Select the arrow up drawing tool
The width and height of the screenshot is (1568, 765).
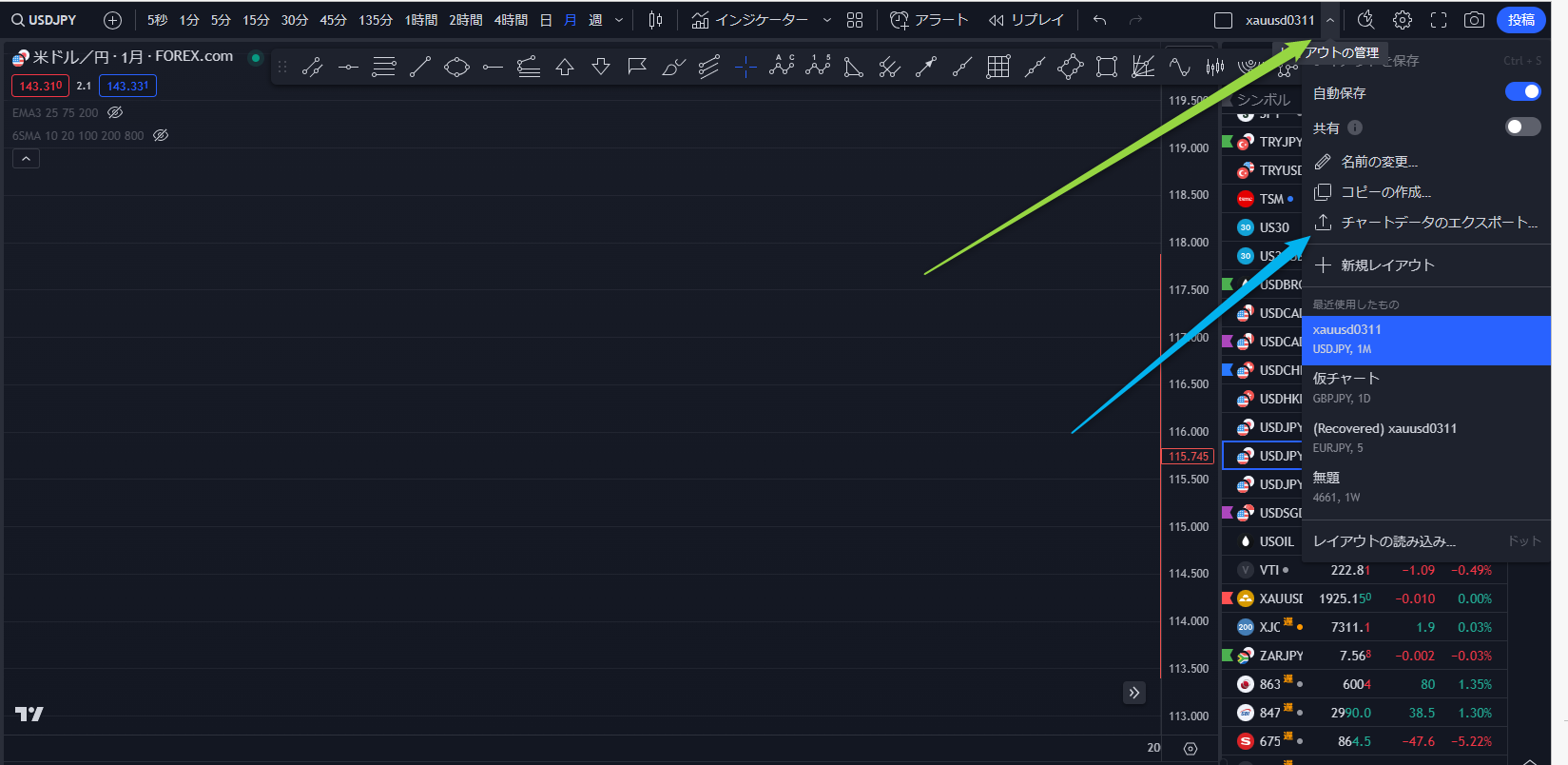565,67
